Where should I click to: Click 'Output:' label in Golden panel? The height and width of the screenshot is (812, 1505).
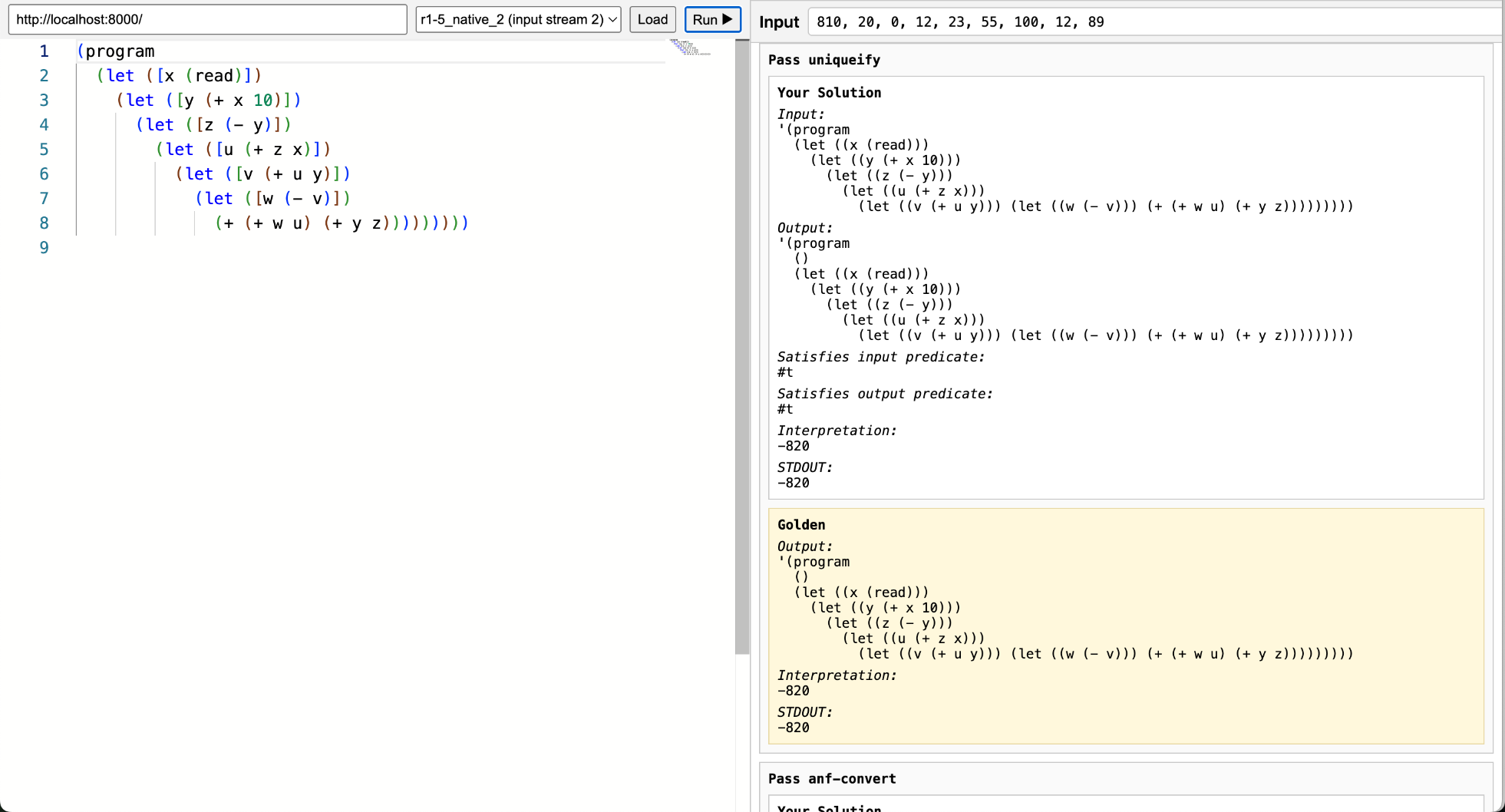tap(805, 546)
